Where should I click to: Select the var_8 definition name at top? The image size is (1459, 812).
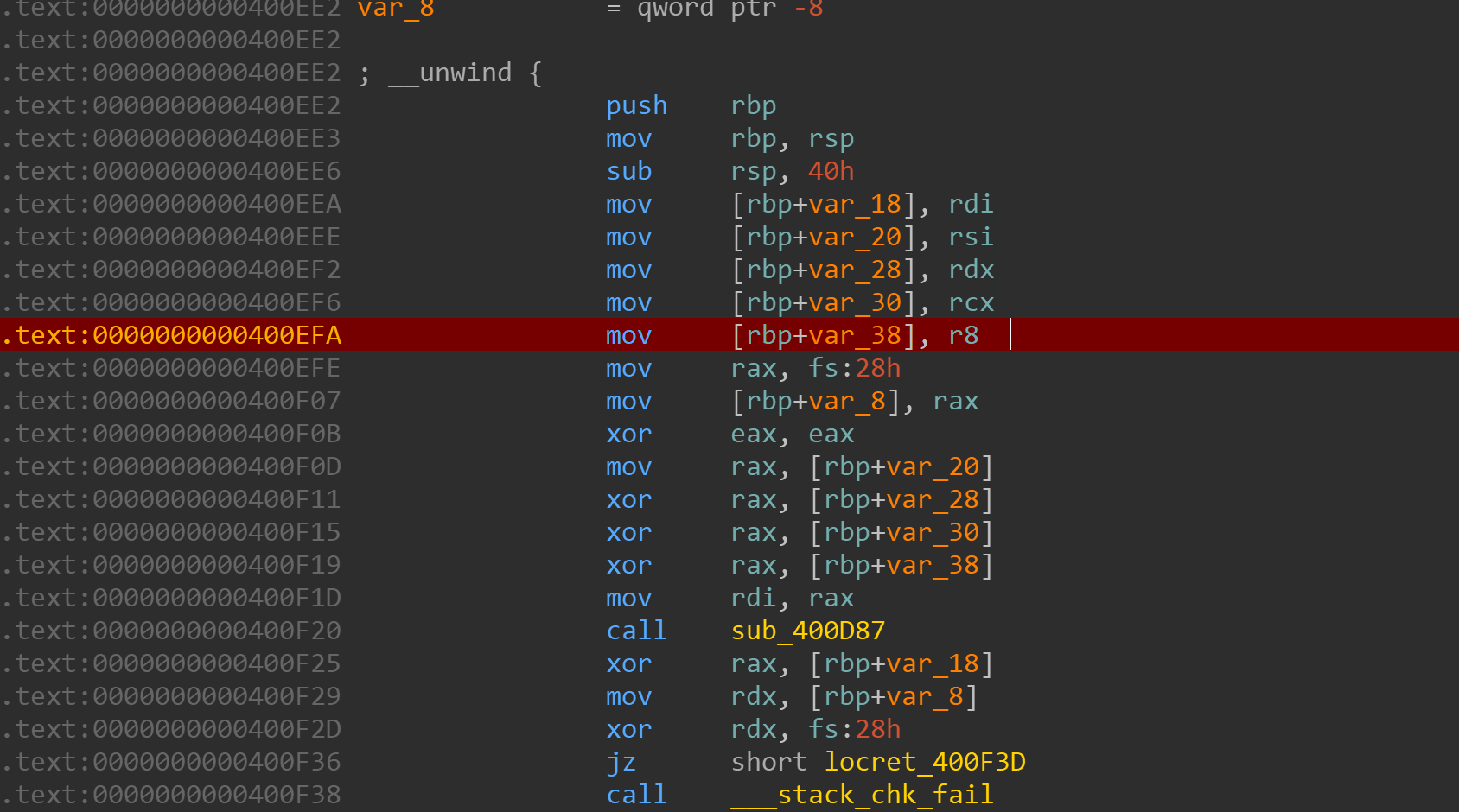click(396, 10)
